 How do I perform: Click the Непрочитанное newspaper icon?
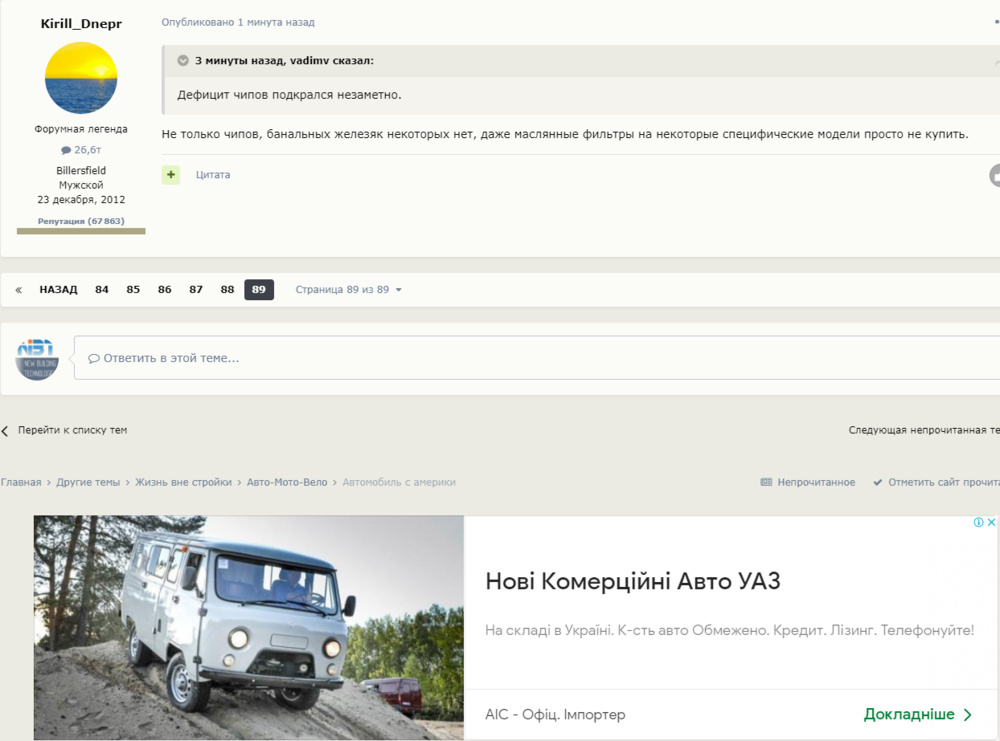coord(767,482)
